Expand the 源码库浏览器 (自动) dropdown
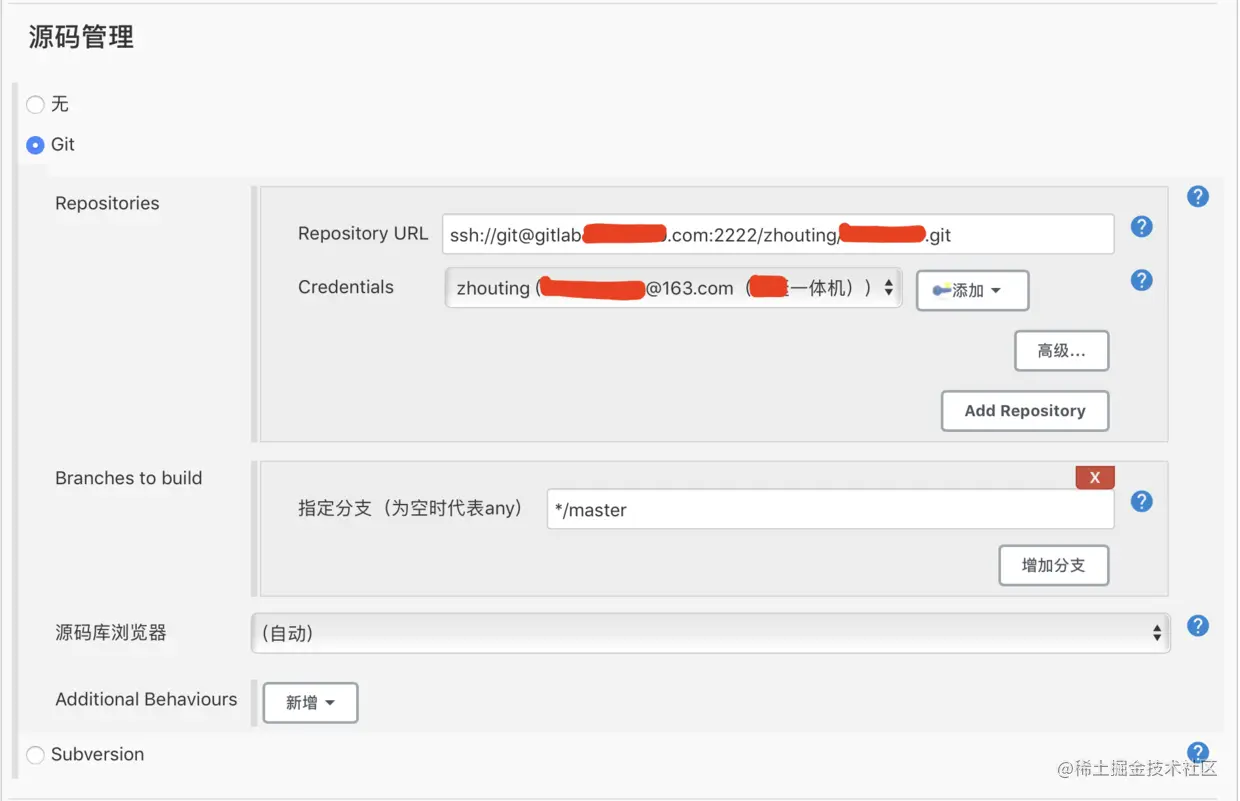This screenshot has height=801, width=1240. [x=710, y=632]
